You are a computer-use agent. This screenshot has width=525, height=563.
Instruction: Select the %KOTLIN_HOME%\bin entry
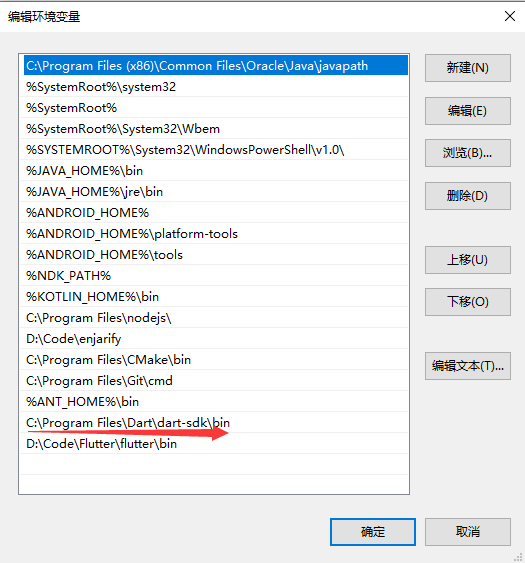(x=214, y=297)
